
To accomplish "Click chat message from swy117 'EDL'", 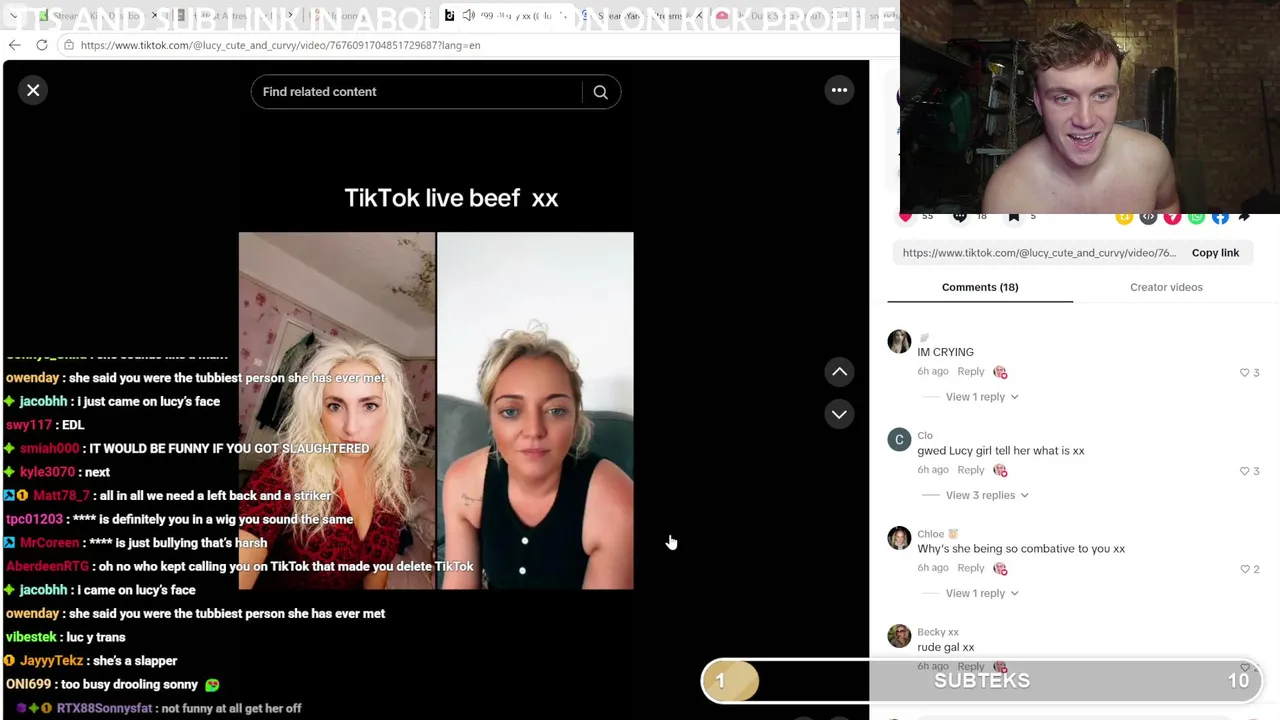I will pyautogui.click(x=45, y=425).
